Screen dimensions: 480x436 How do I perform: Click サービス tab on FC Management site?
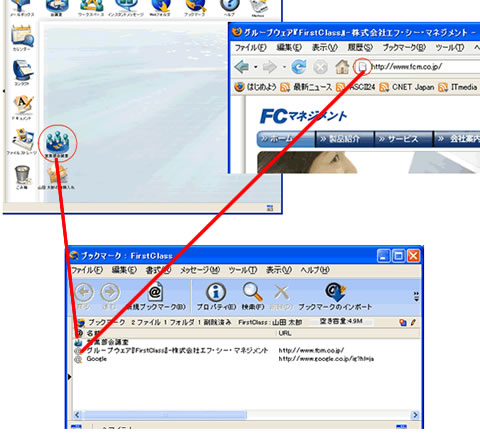(403, 139)
